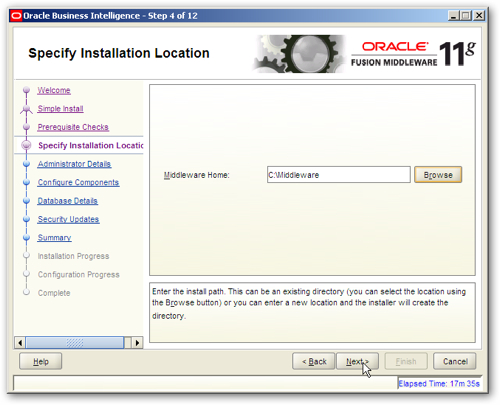Click the Elapsed Time status text
The image size is (500, 405).
click(x=439, y=384)
